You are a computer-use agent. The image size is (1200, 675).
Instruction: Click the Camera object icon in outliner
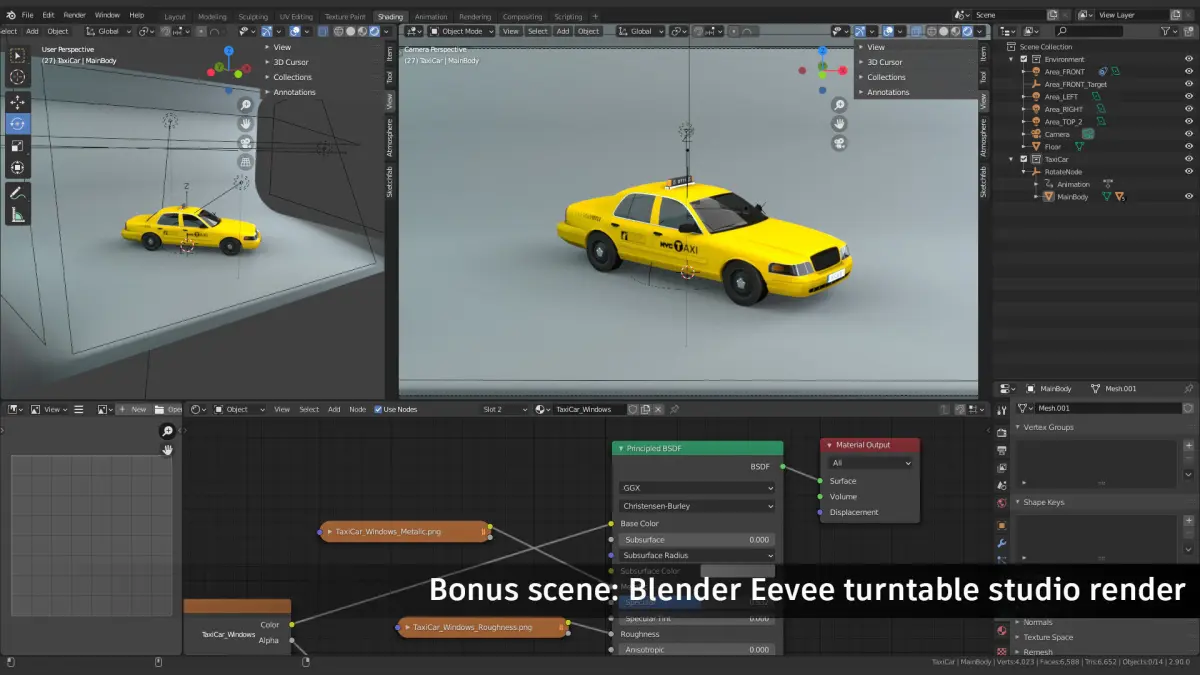pos(1035,134)
